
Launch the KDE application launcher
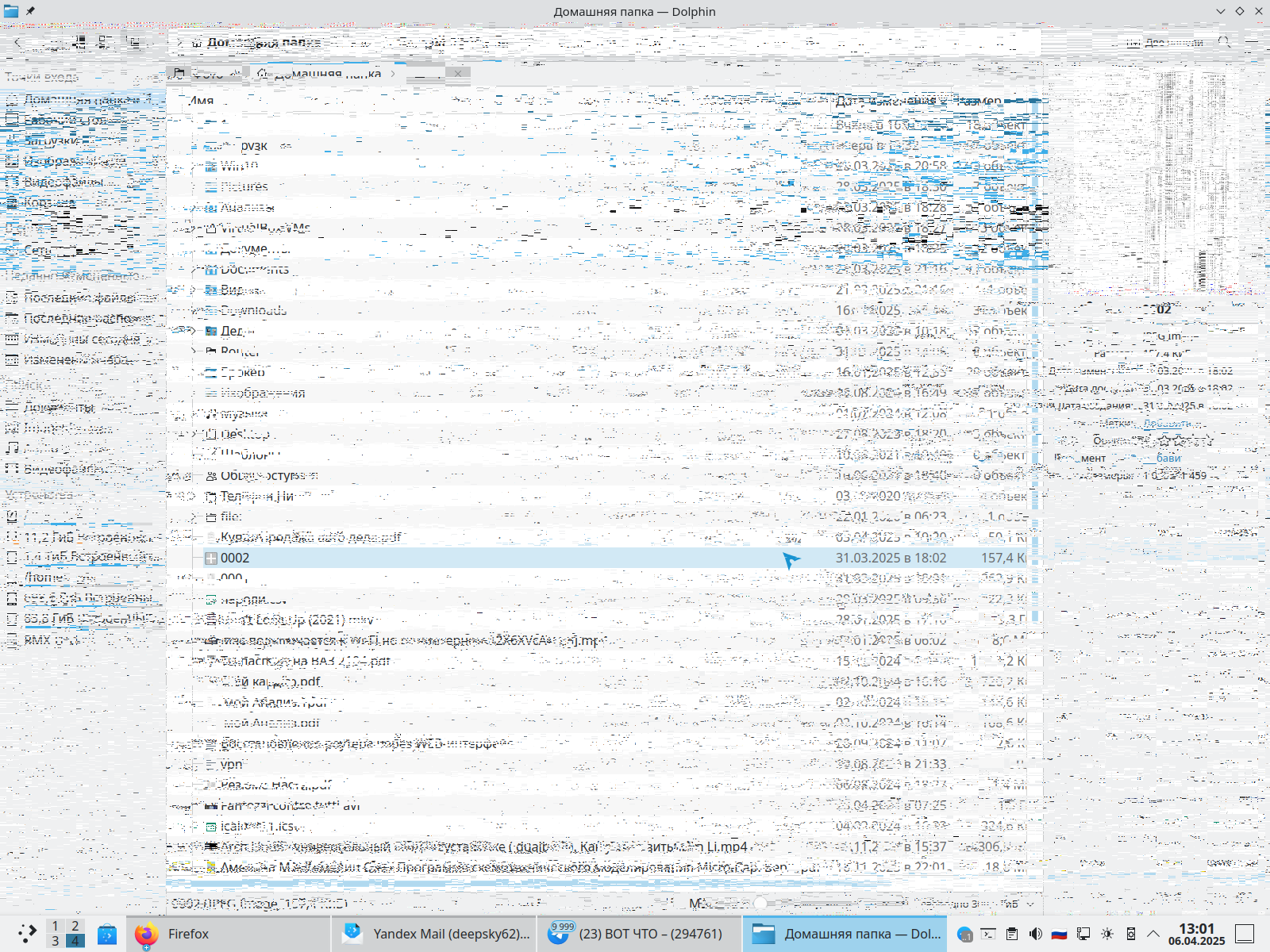coord(27,934)
